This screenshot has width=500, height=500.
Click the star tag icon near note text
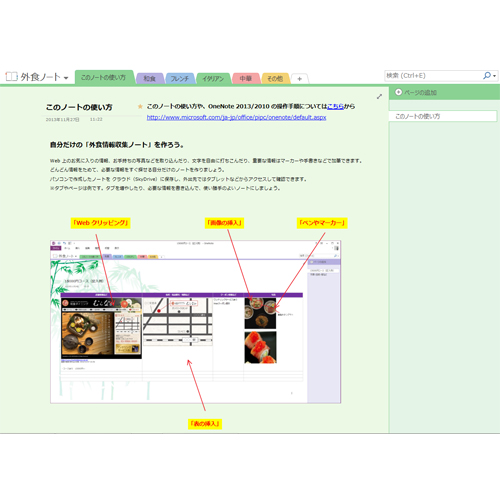140,106
